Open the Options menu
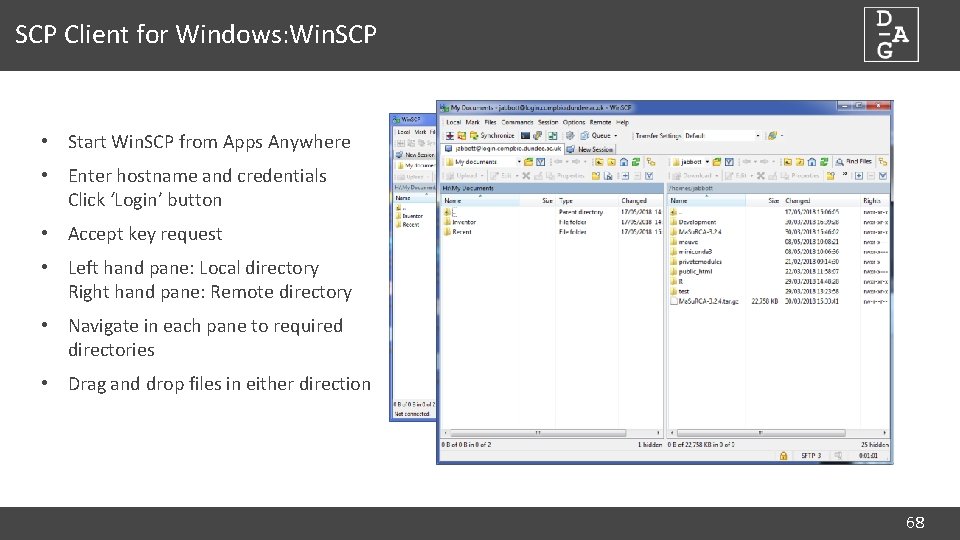Viewport: 960px width, 540px height. 574,122
